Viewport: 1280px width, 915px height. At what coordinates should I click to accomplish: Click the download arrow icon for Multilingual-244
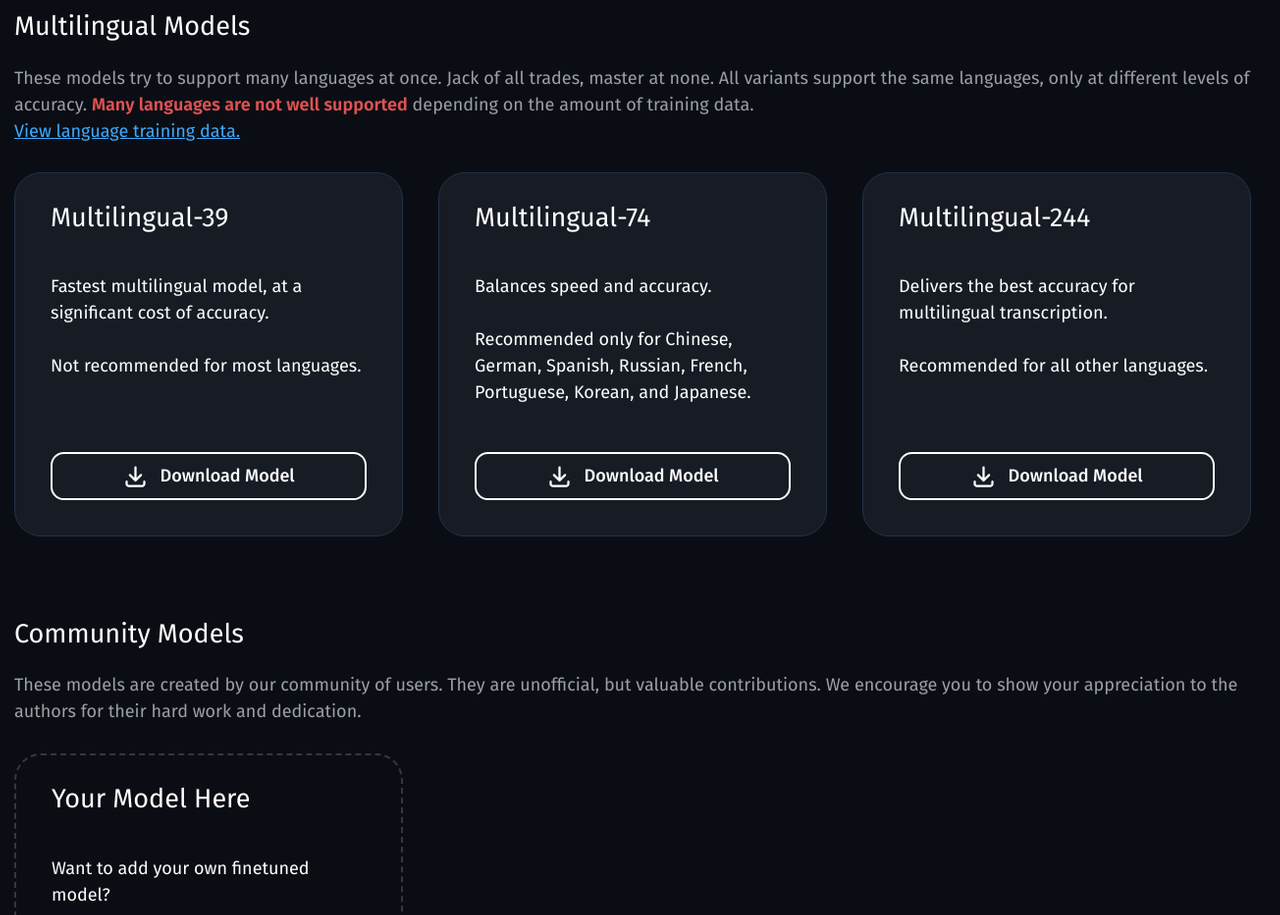click(983, 476)
